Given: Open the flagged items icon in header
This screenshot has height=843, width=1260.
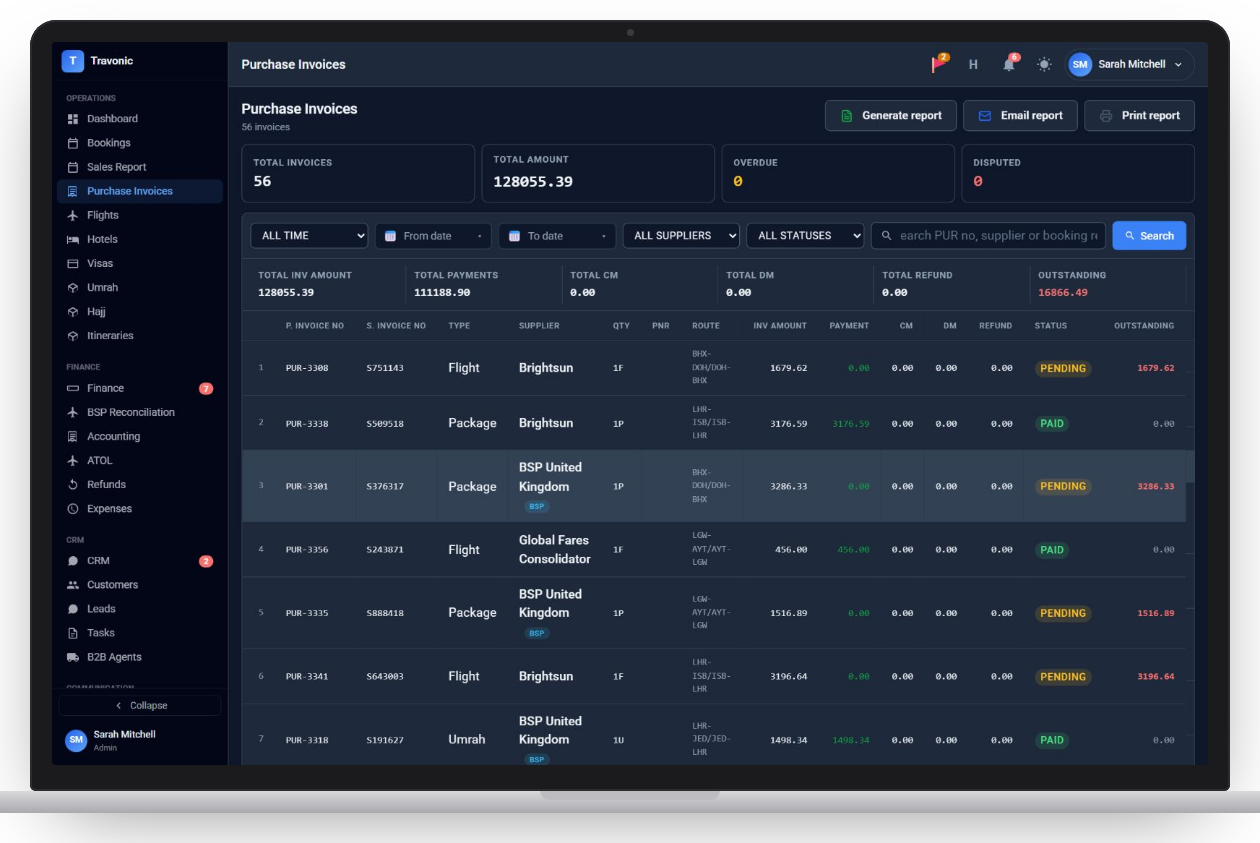Looking at the screenshot, I should point(939,64).
